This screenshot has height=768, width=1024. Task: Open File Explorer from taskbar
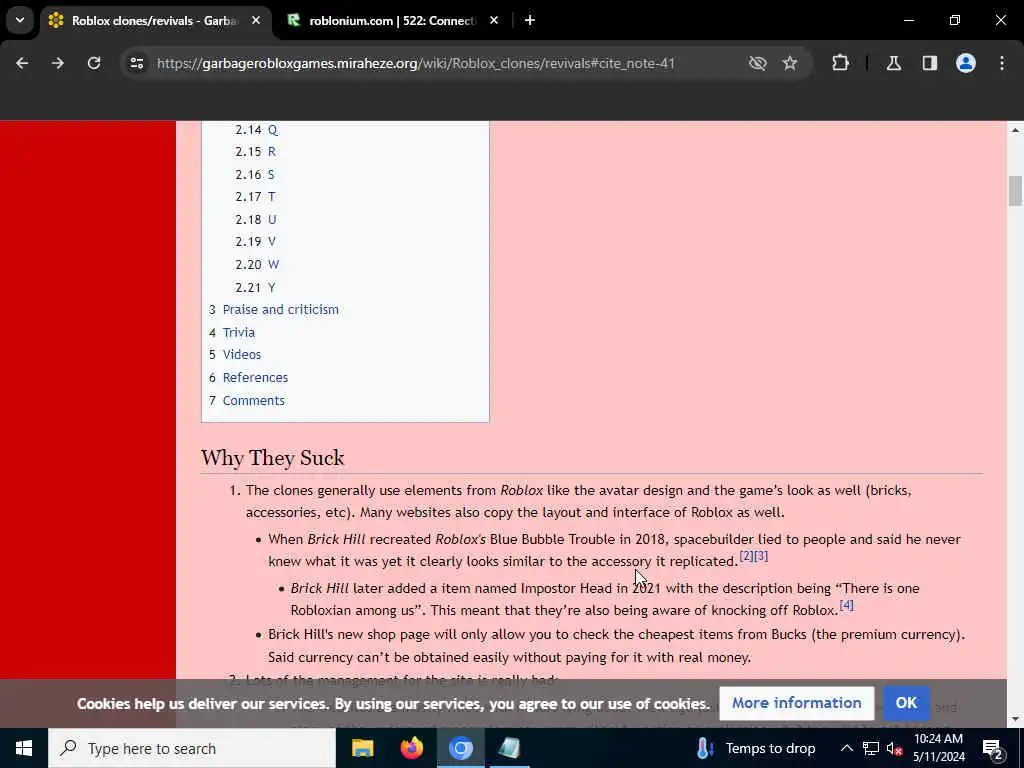[x=362, y=748]
